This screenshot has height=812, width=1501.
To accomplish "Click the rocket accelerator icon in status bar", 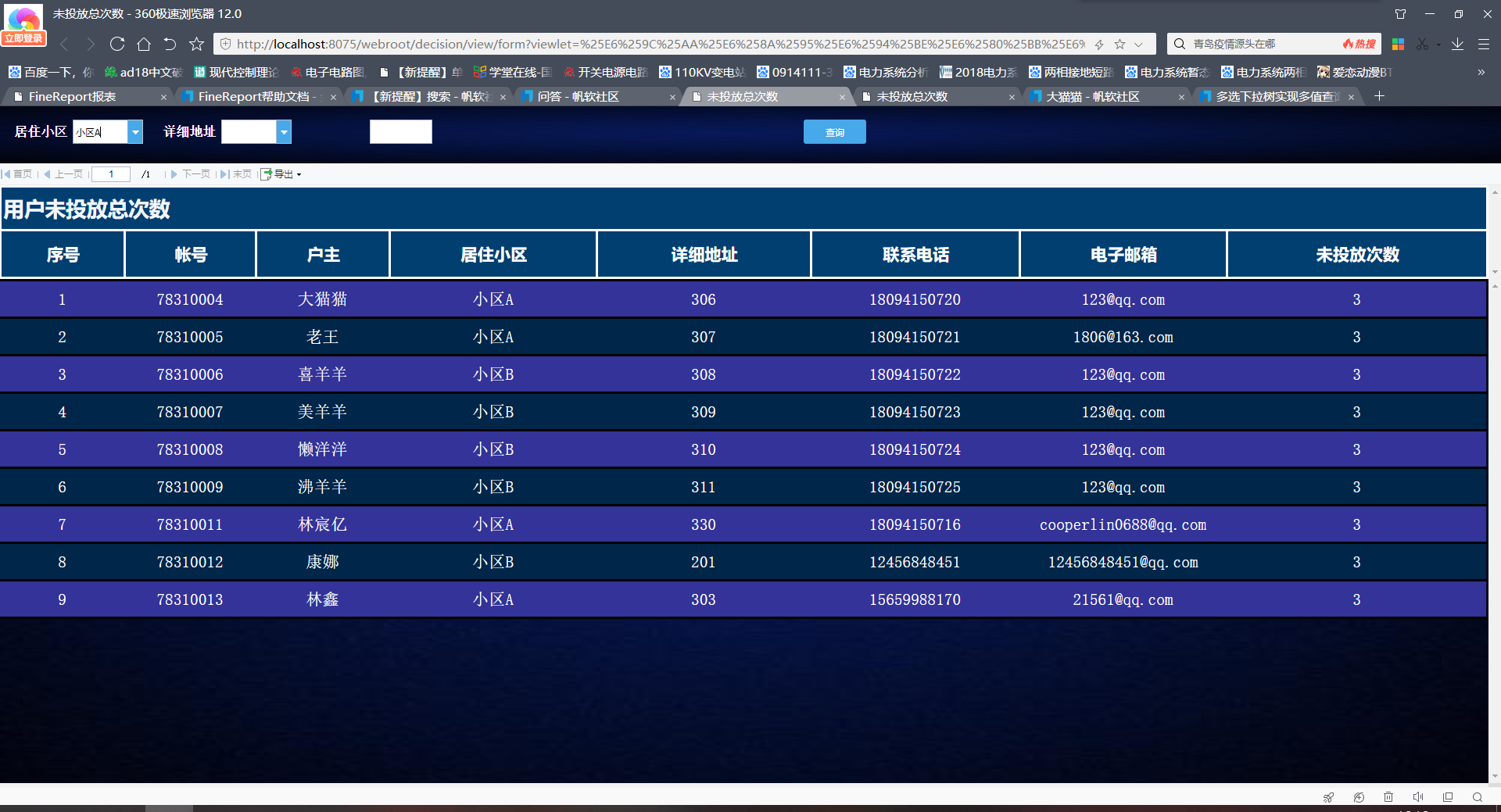I will tap(1328, 797).
